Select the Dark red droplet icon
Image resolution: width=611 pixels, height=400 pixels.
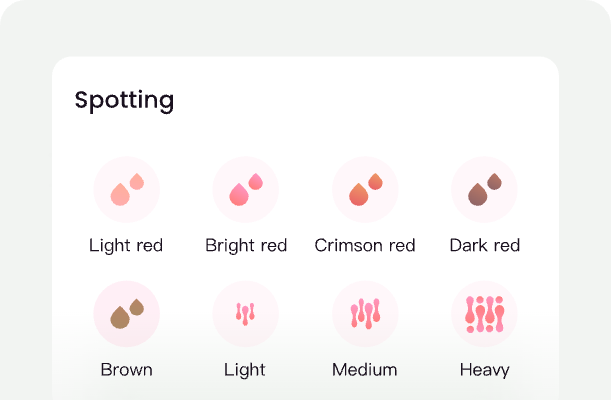484,189
